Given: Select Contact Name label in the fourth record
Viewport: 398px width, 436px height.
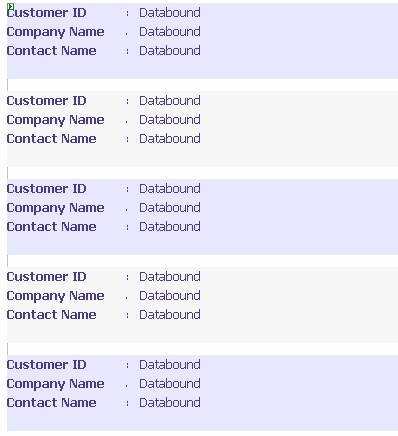Looking at the screenshot, I should (51, 315).
